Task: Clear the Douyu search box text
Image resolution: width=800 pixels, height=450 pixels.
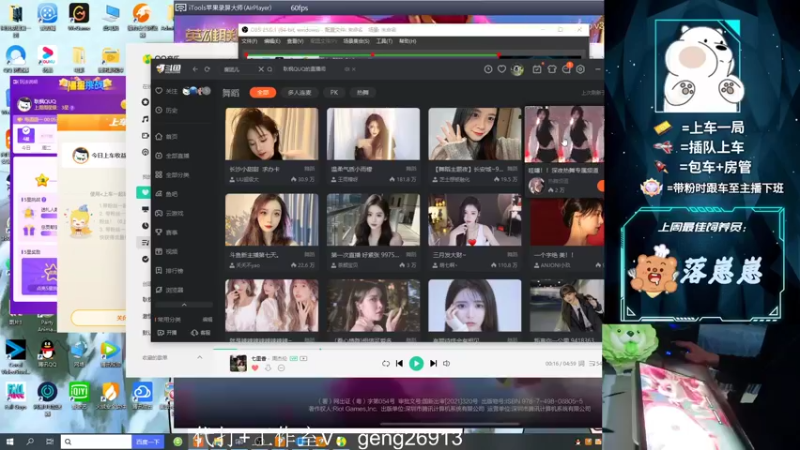Action: (x=261, y=69)
